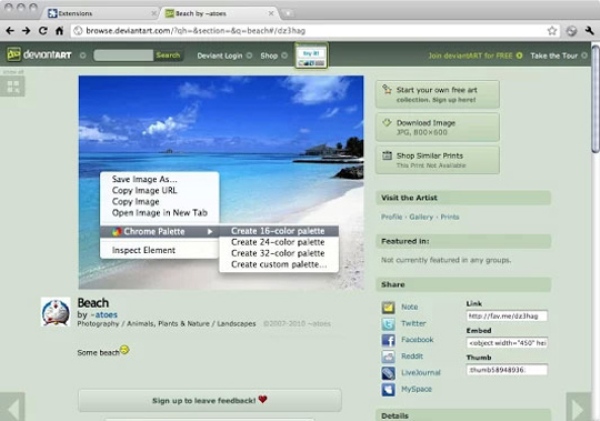
Task: Click the Facebook share icon
Action: (x=388, y=340)
